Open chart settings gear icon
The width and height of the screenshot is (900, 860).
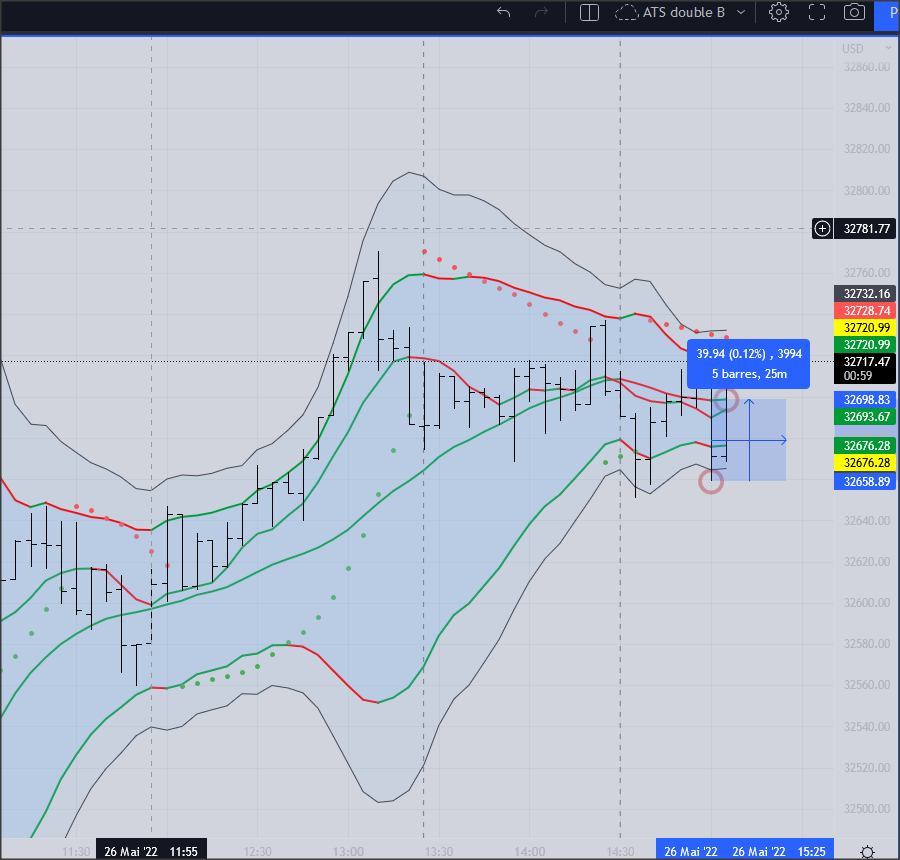pos(778,12)
